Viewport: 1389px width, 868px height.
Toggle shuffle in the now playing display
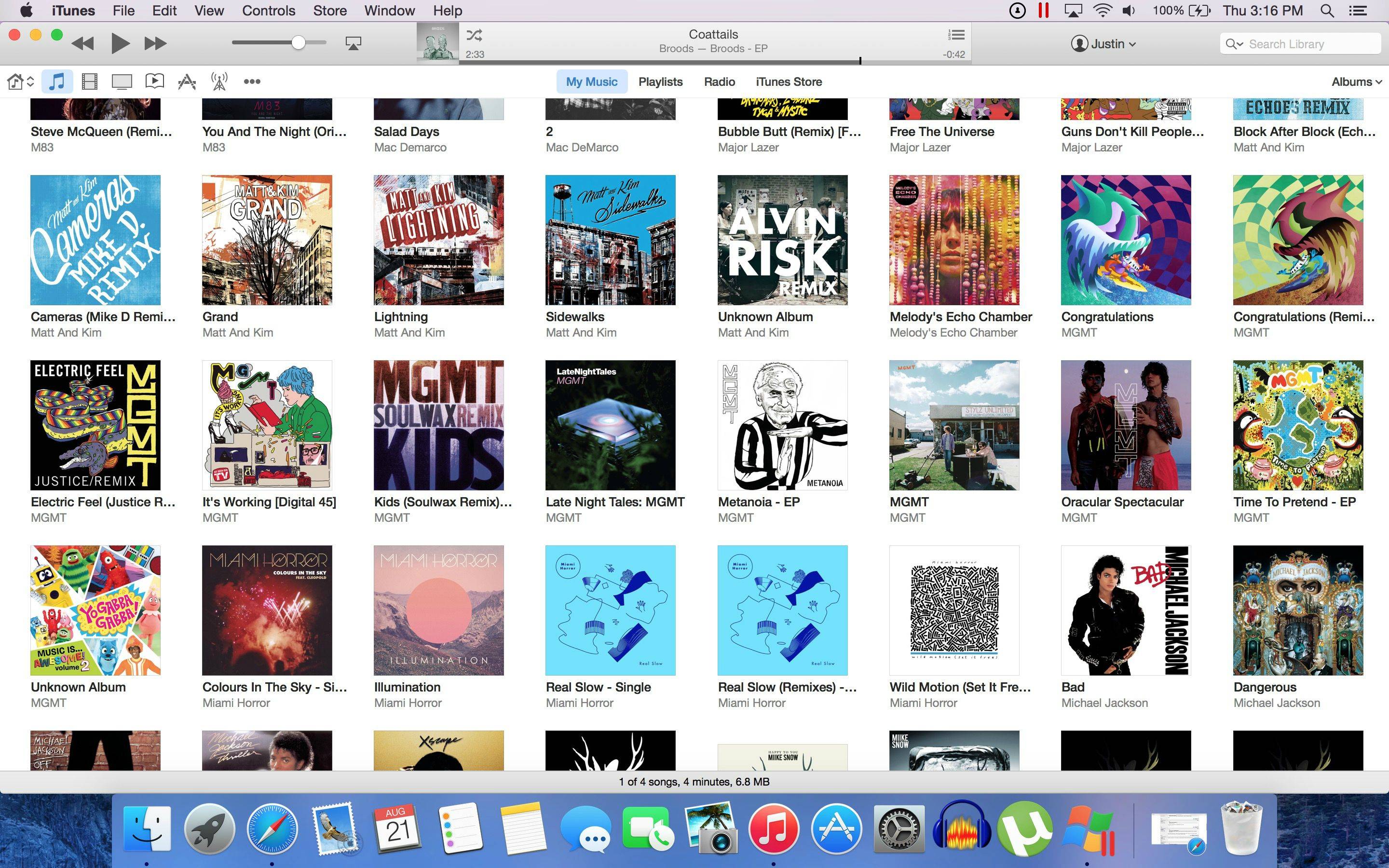pos(474,36)
